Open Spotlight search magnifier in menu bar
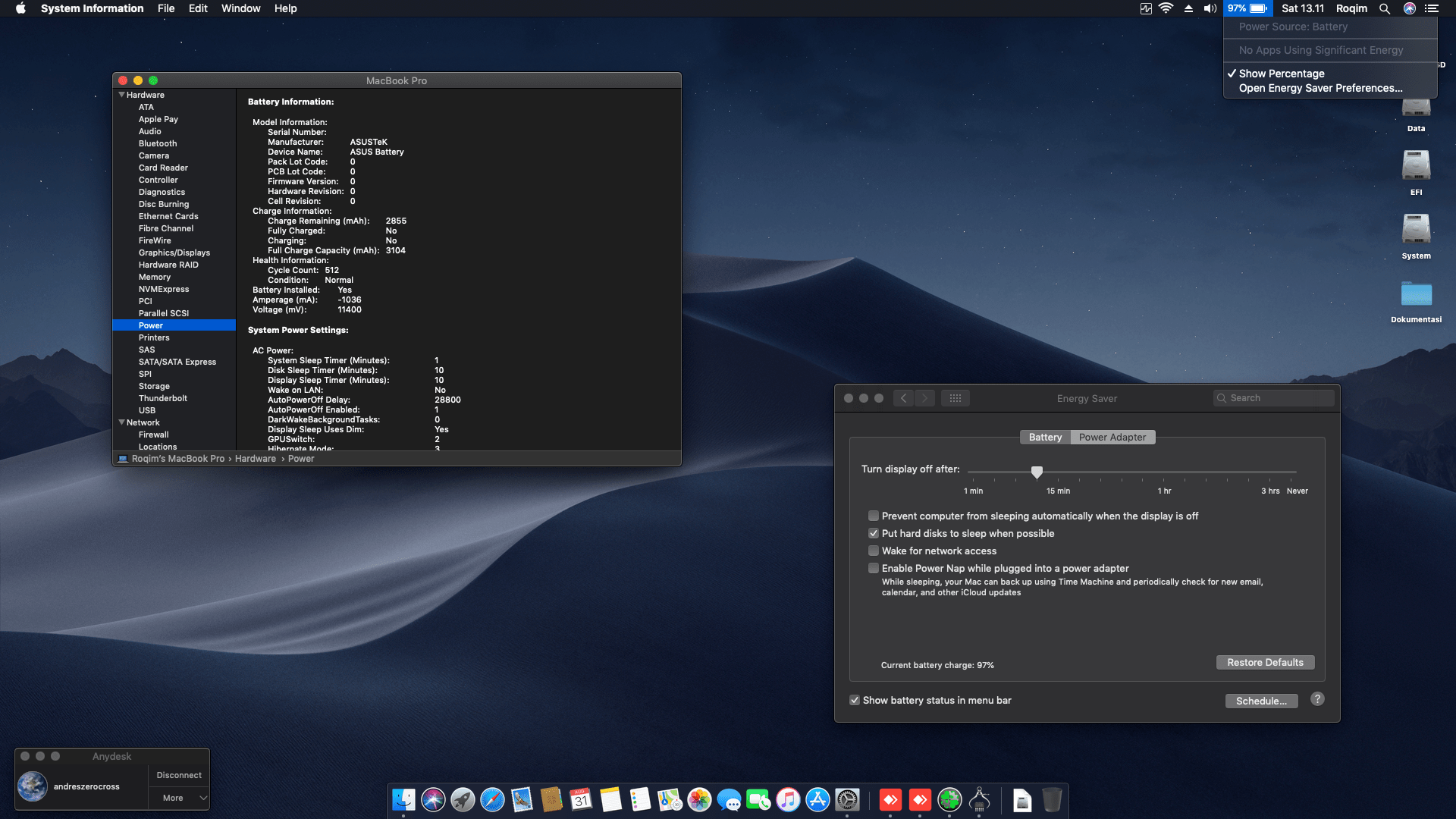 1385,8
